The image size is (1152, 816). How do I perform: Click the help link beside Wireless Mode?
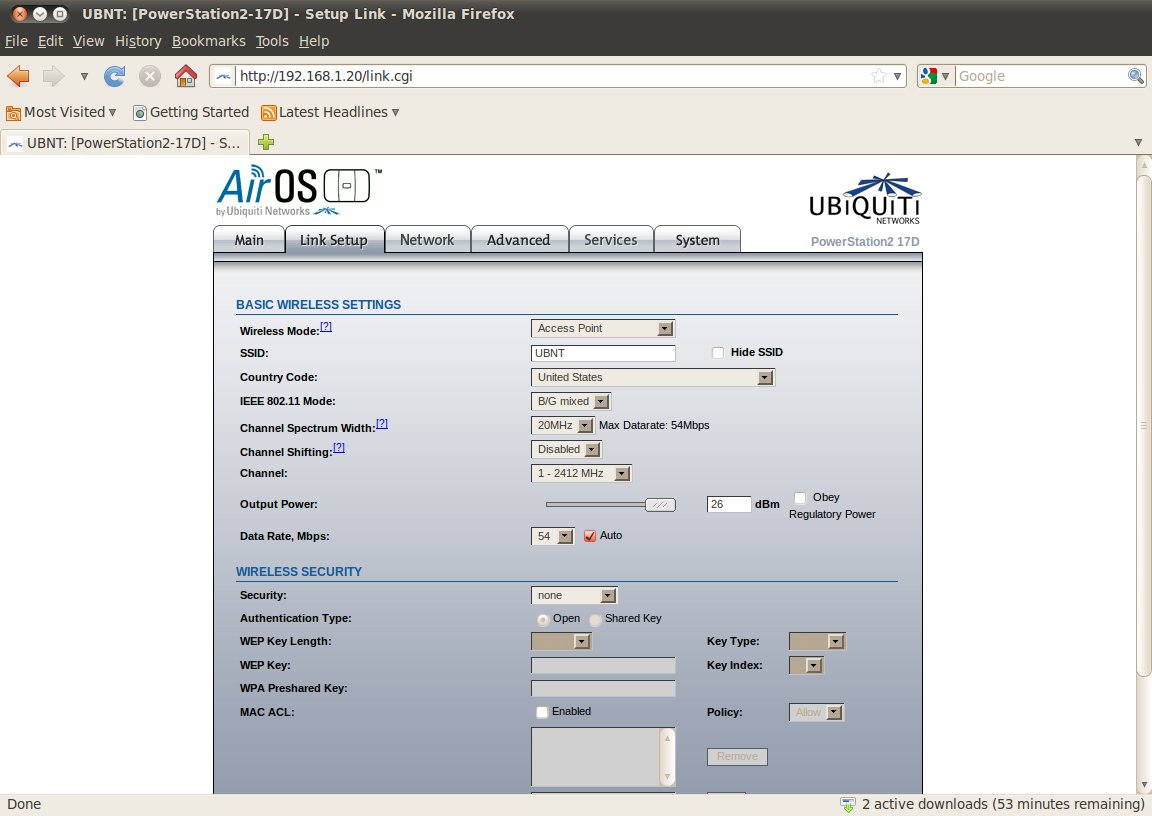(x=326, y=327)
